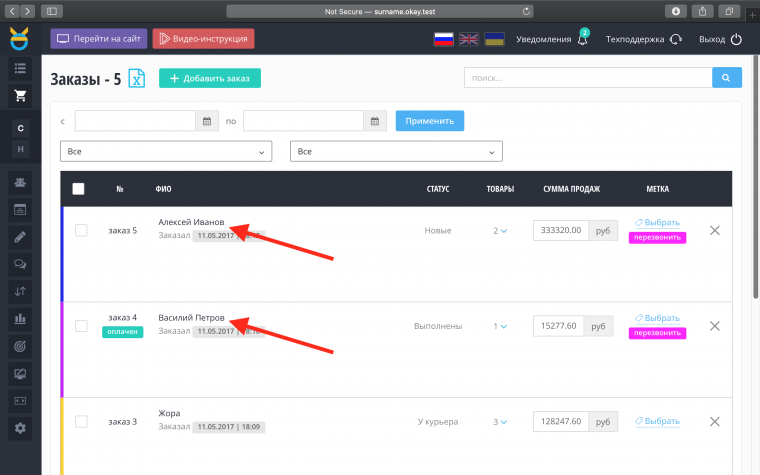
Task: Check the box for заказ 4
Action: pyautogui.click(x=81, y=326)
